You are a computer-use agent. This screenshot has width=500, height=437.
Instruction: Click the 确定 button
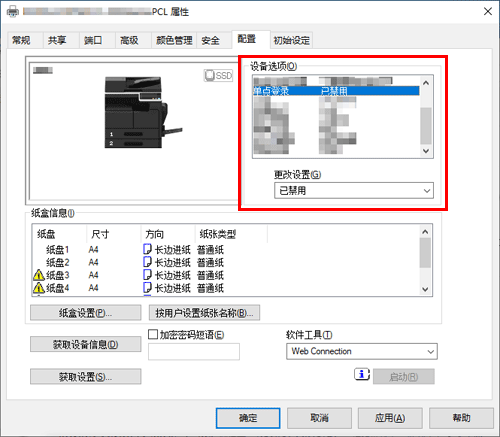pyautogui.click(x=248, y=418)
